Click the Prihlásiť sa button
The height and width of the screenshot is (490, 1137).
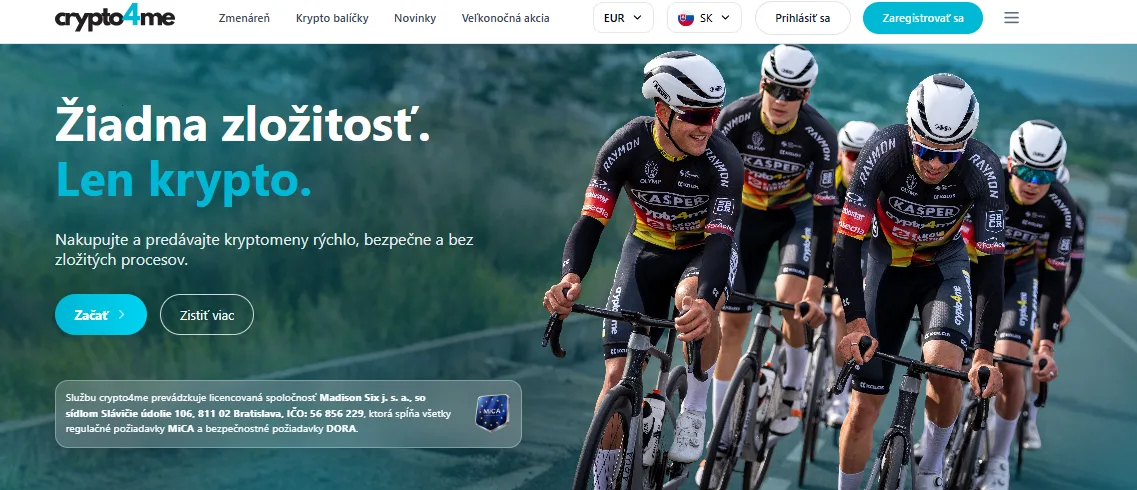[x=803, y=18]
